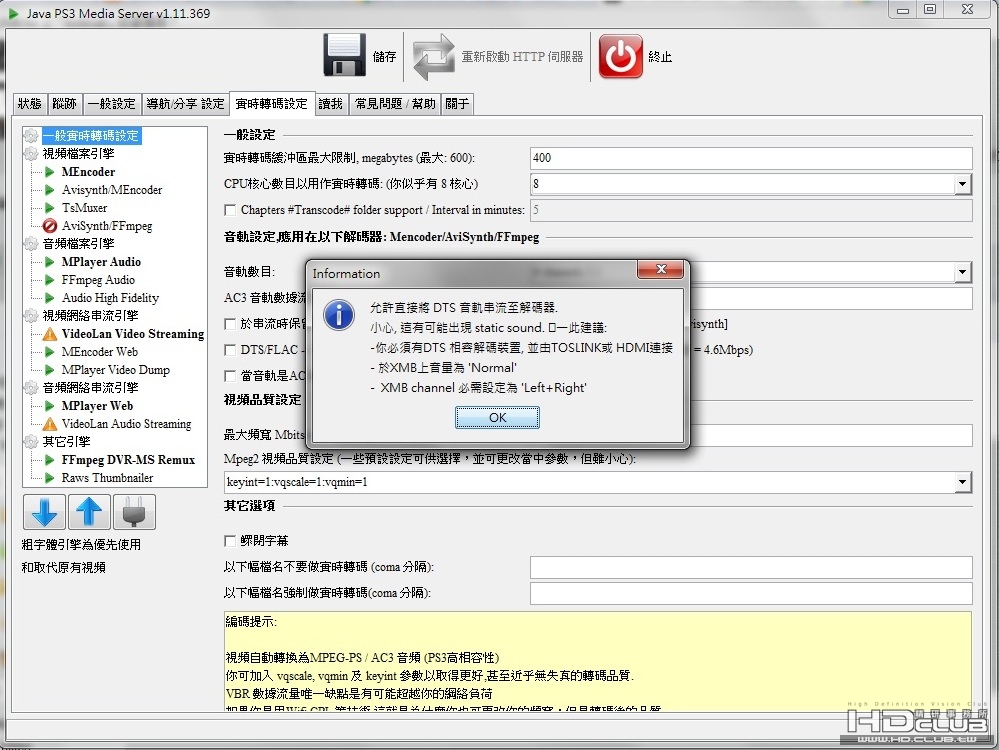This screenshot has height=750, width=999.
Task: Close the Information dialog with X
Action: tap(661, 269)
